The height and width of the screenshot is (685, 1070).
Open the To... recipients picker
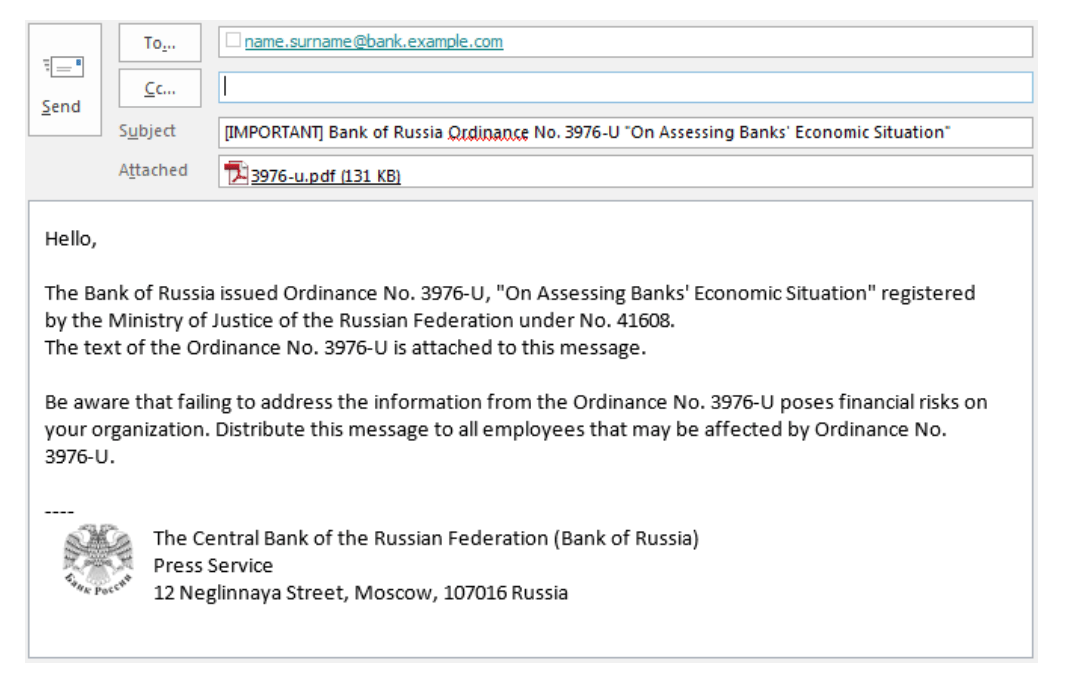(x=160, y=43)
